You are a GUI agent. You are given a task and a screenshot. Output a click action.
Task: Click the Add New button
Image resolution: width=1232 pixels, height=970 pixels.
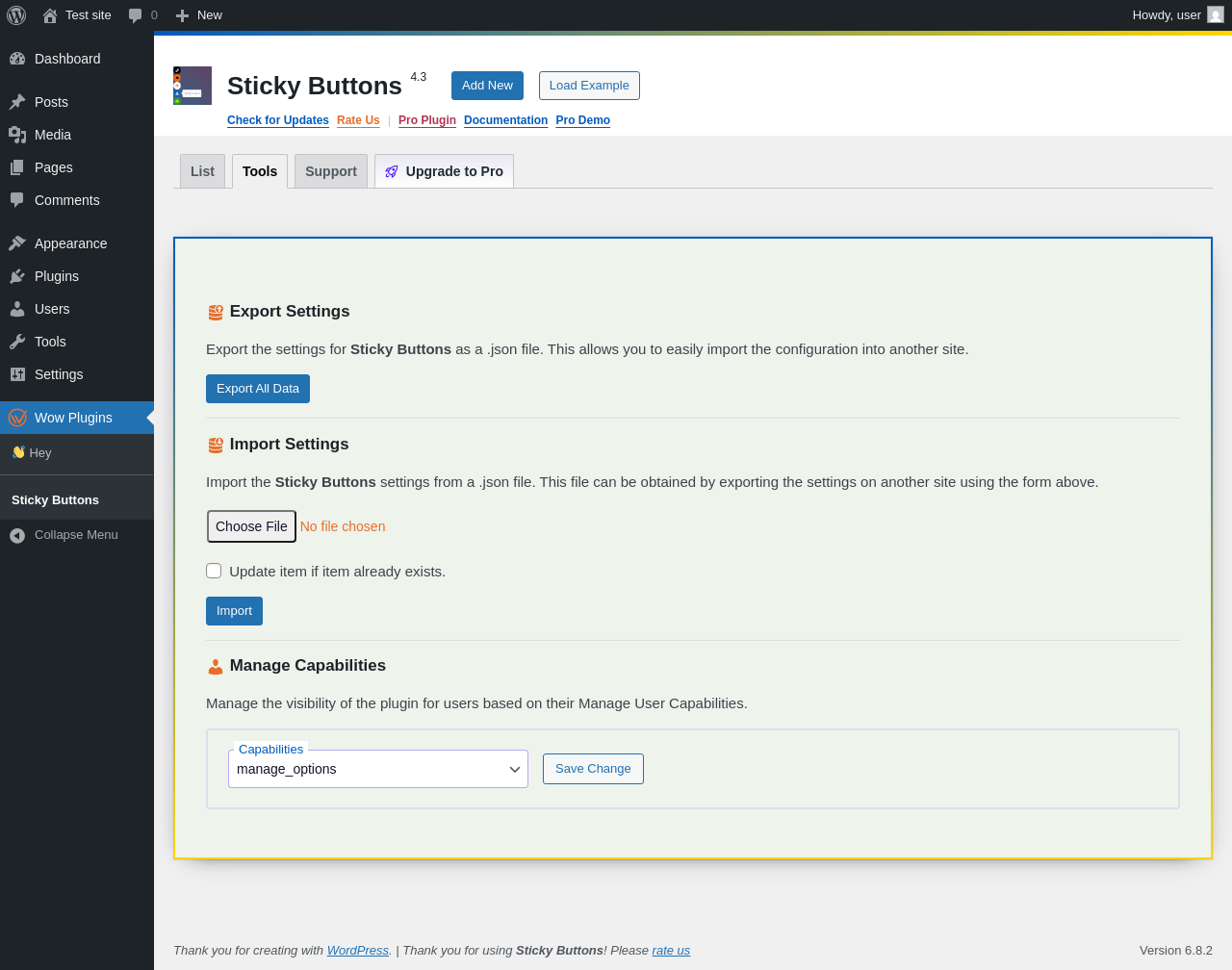point(487,86)
